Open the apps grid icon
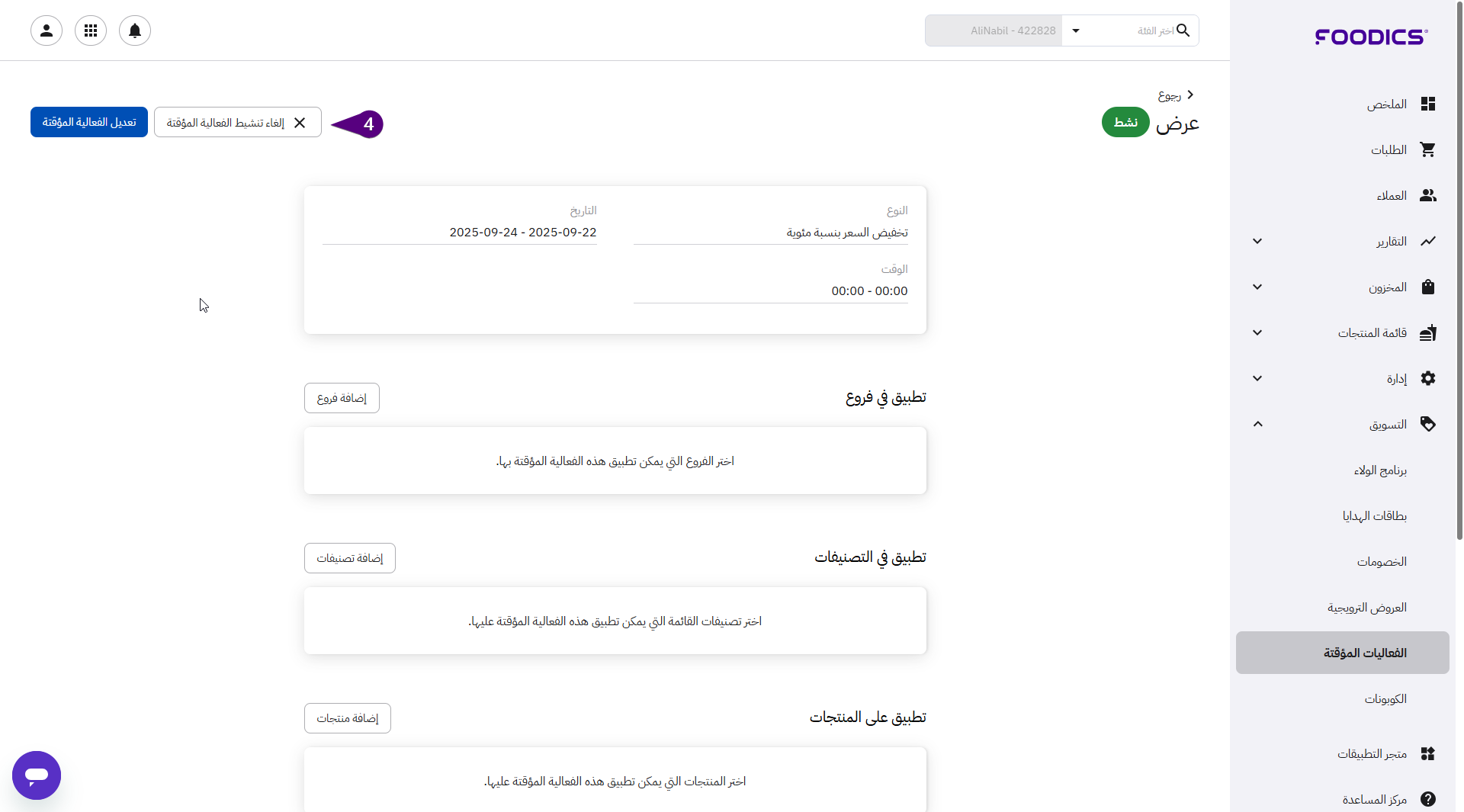 pyautogui.click(x=91, y=30)
